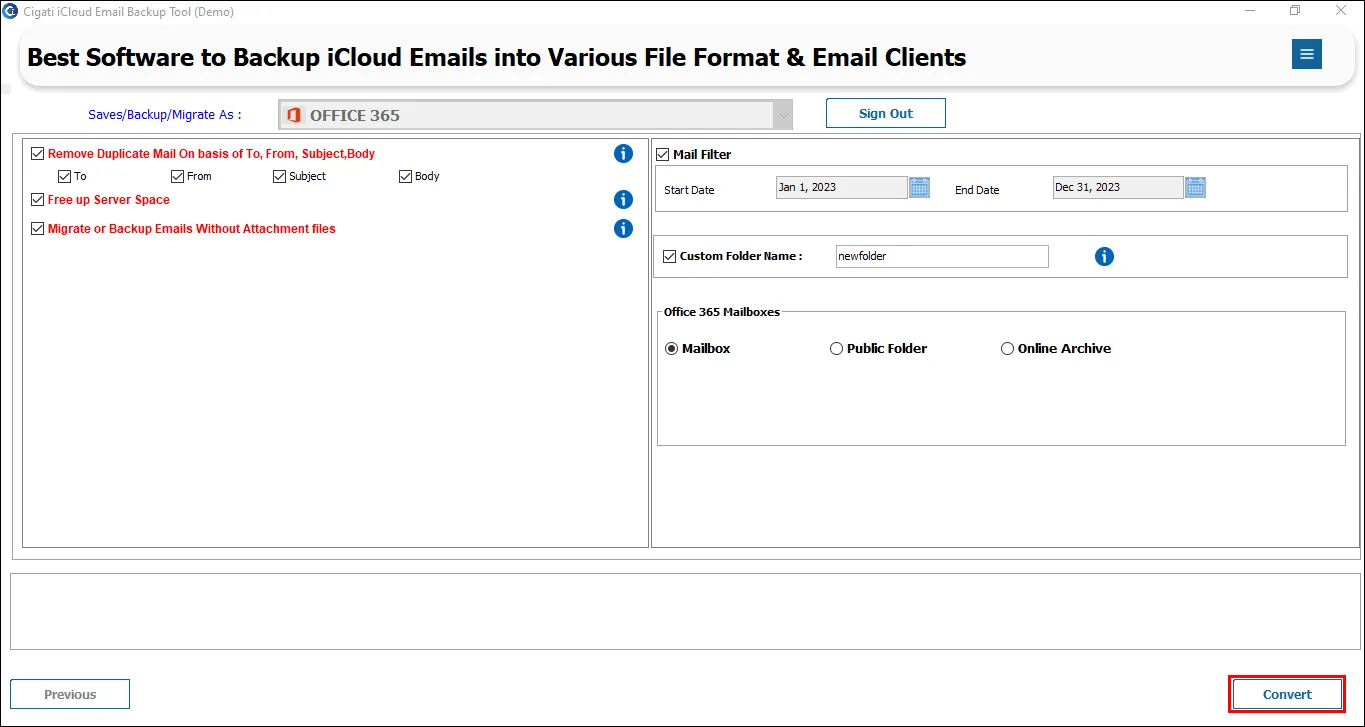Select the Public Folder radio button
Screen dimensions: 1365x727
(836, 349)
